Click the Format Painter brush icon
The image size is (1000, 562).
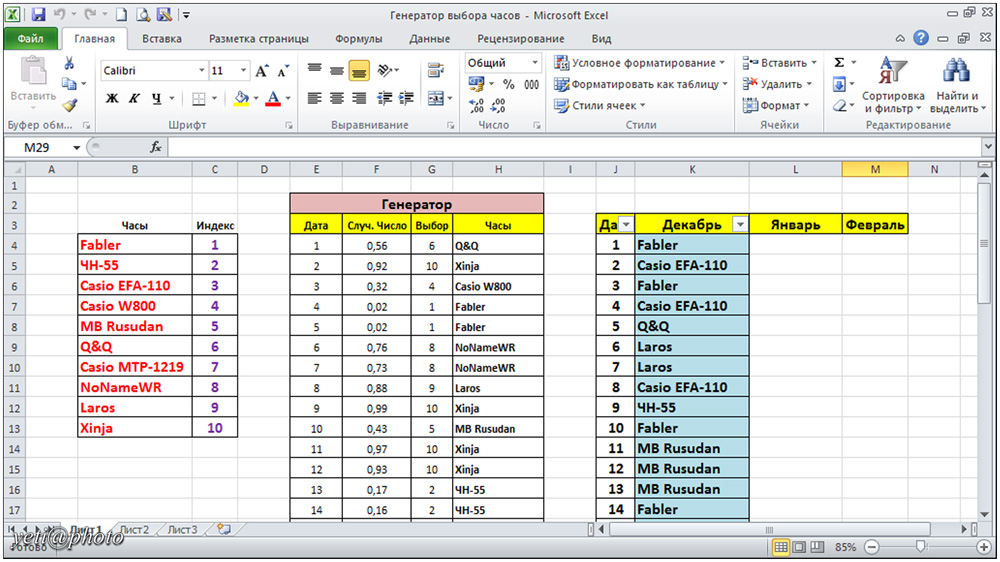[69, 105]
